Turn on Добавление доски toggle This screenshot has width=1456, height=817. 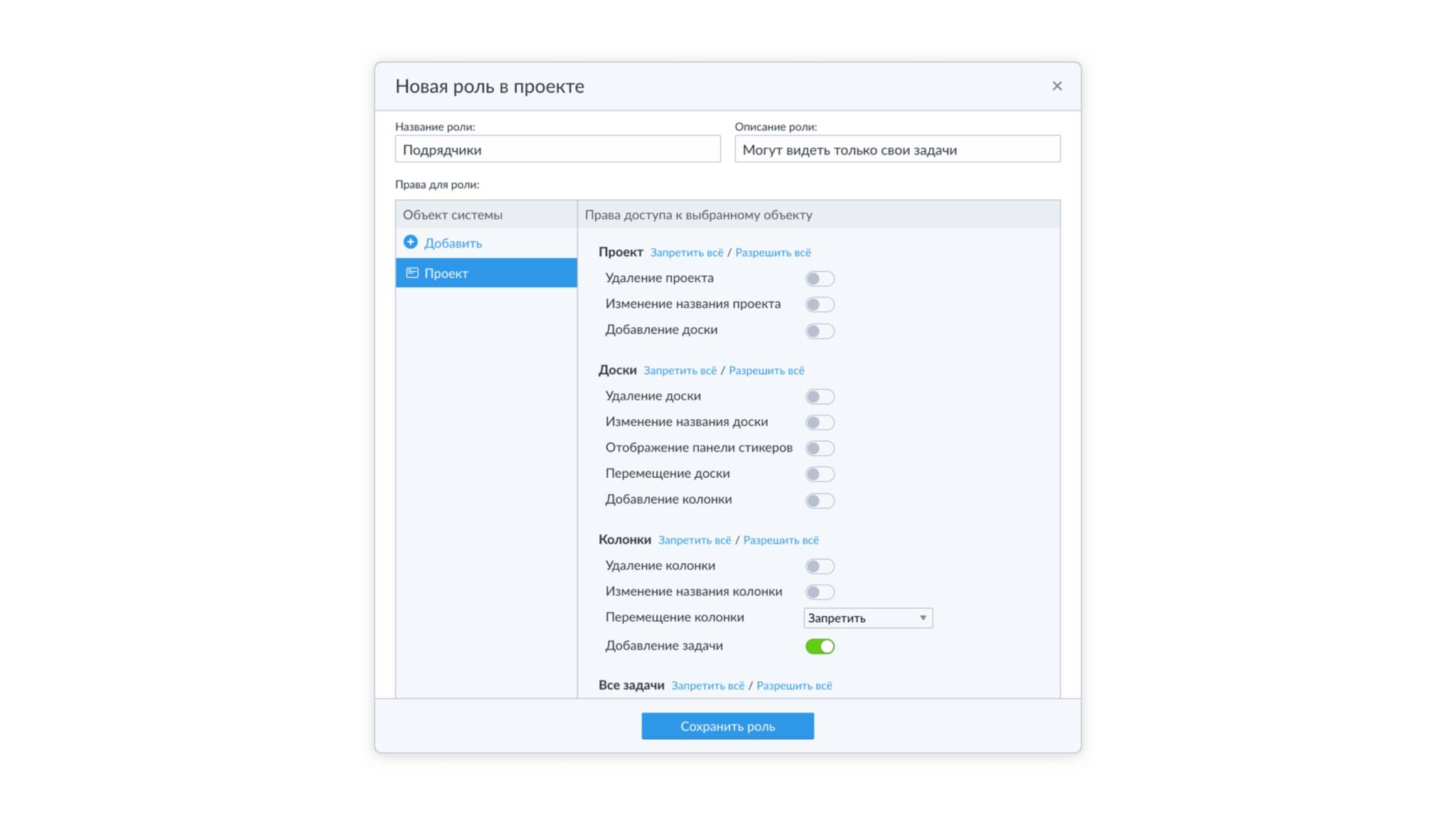tap(819, 331)
